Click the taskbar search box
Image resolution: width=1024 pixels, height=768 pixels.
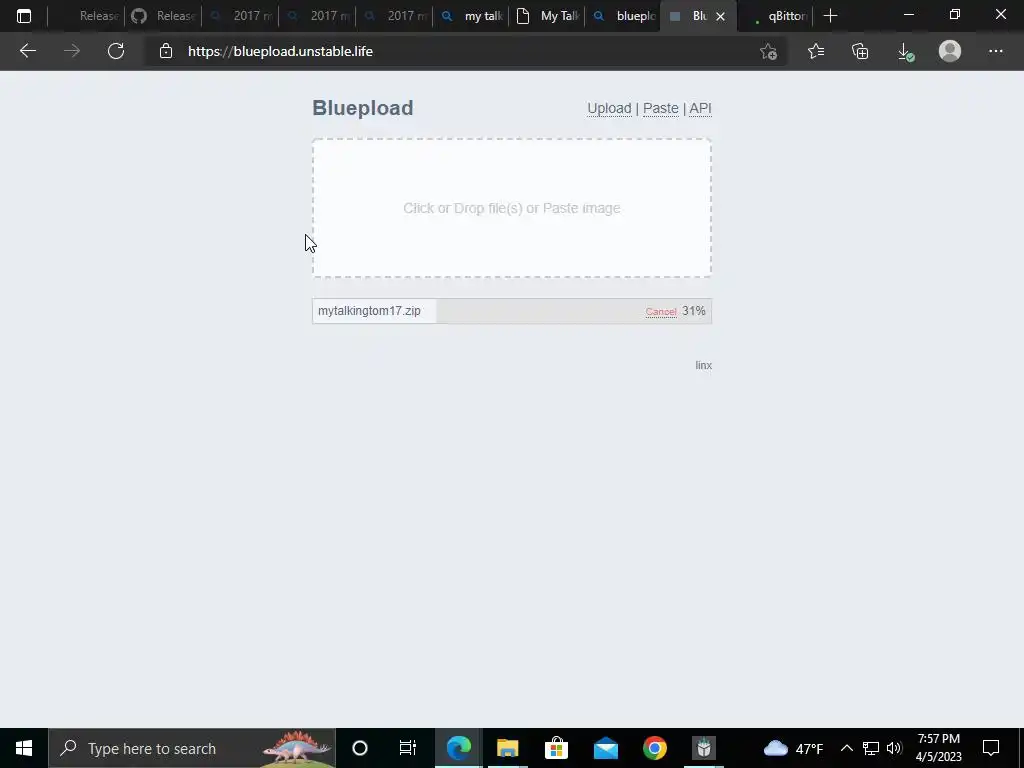[x=192, y=748]
